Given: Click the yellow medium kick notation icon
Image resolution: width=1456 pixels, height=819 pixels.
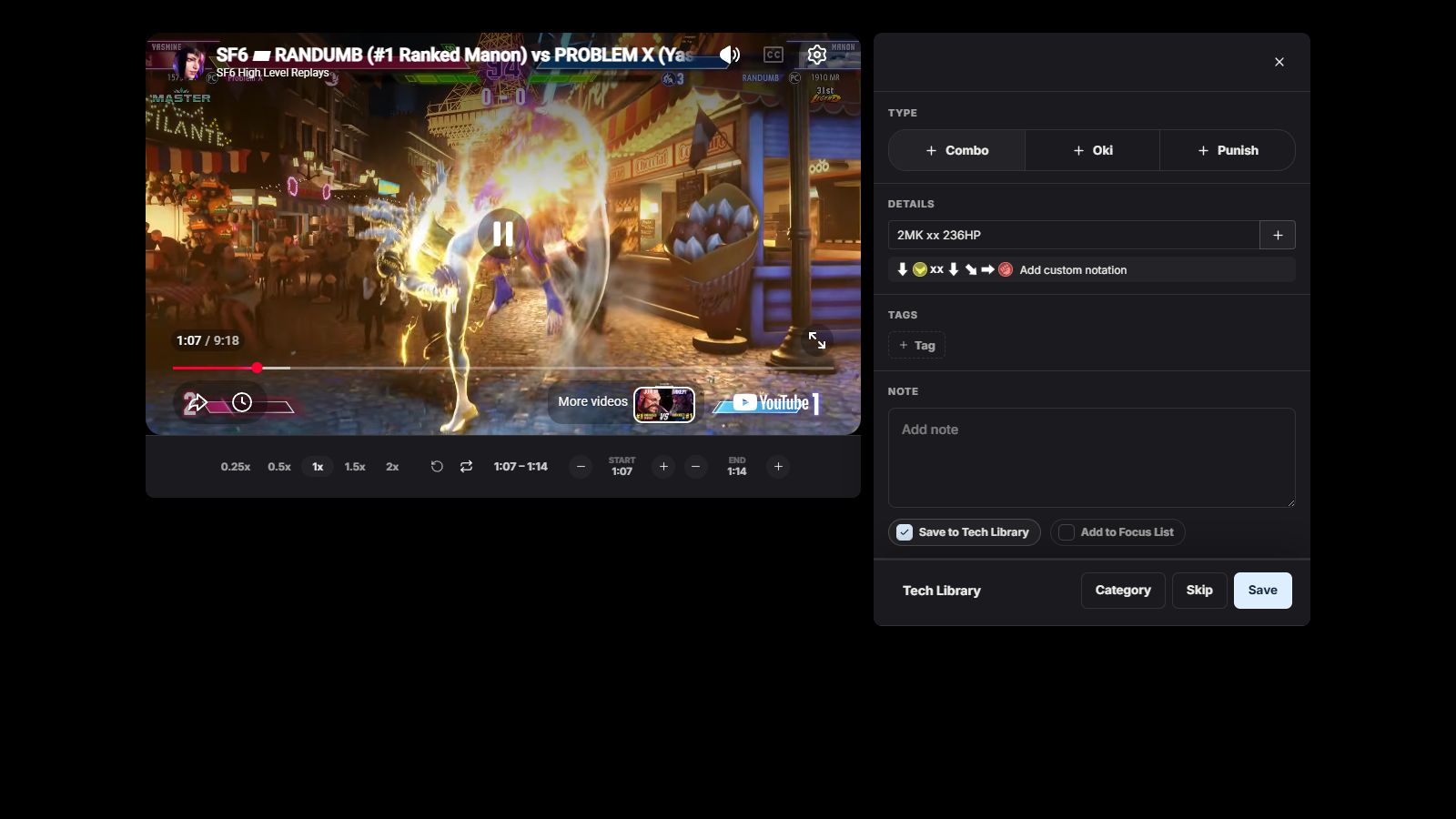Looking at the screenshot, I should [x=920, y=269].
